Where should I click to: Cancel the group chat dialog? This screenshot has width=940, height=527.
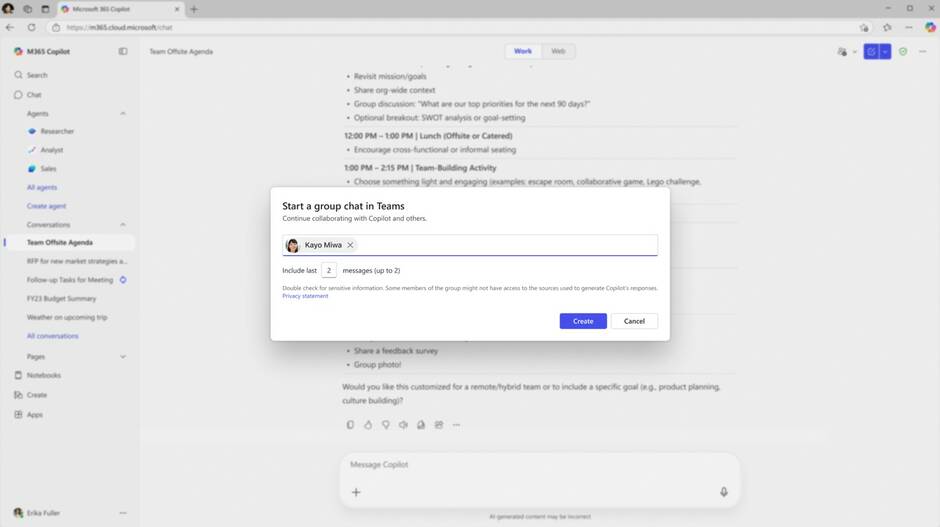tap(634, 321)
